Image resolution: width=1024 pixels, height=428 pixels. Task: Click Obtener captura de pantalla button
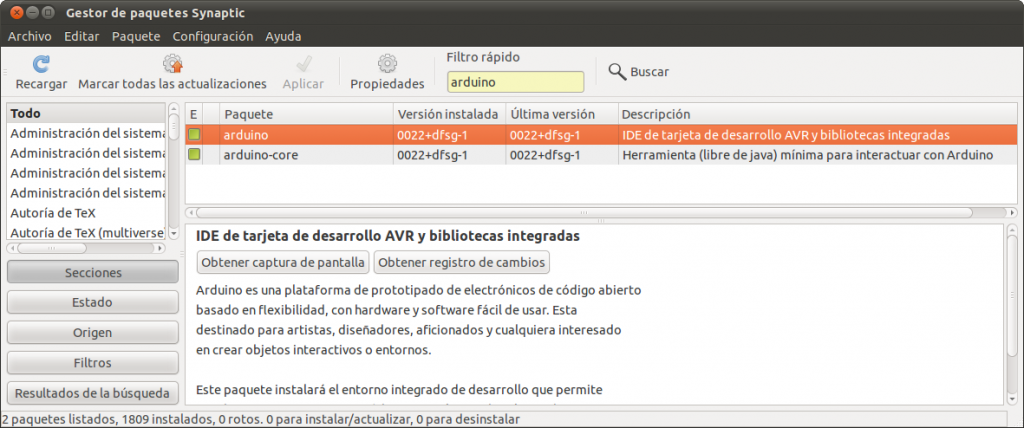click(283, 263)
